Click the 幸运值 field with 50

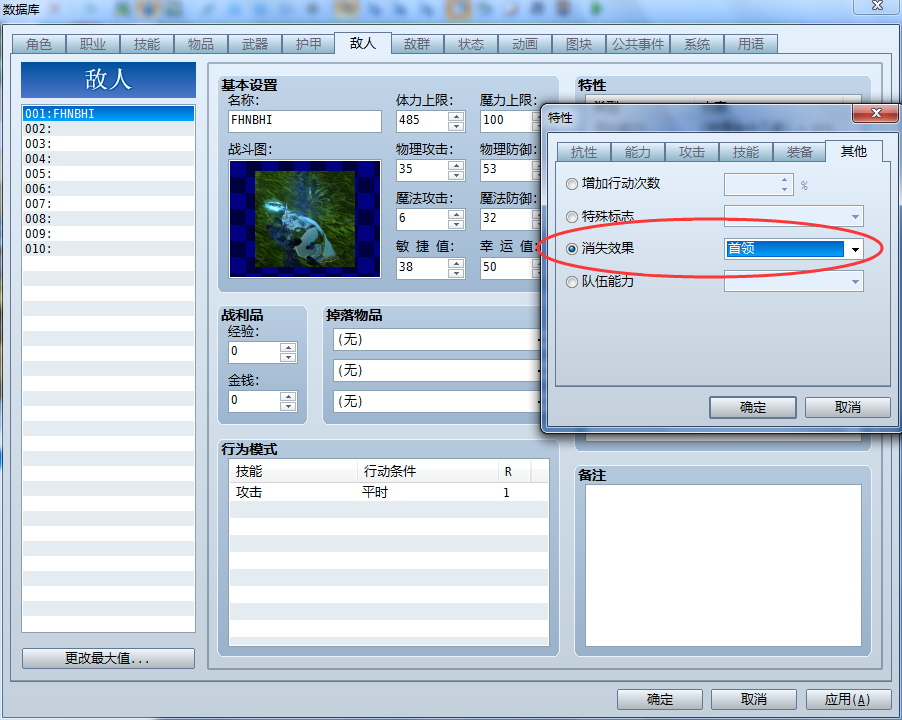pyautogui.click(x=506, y=267)
